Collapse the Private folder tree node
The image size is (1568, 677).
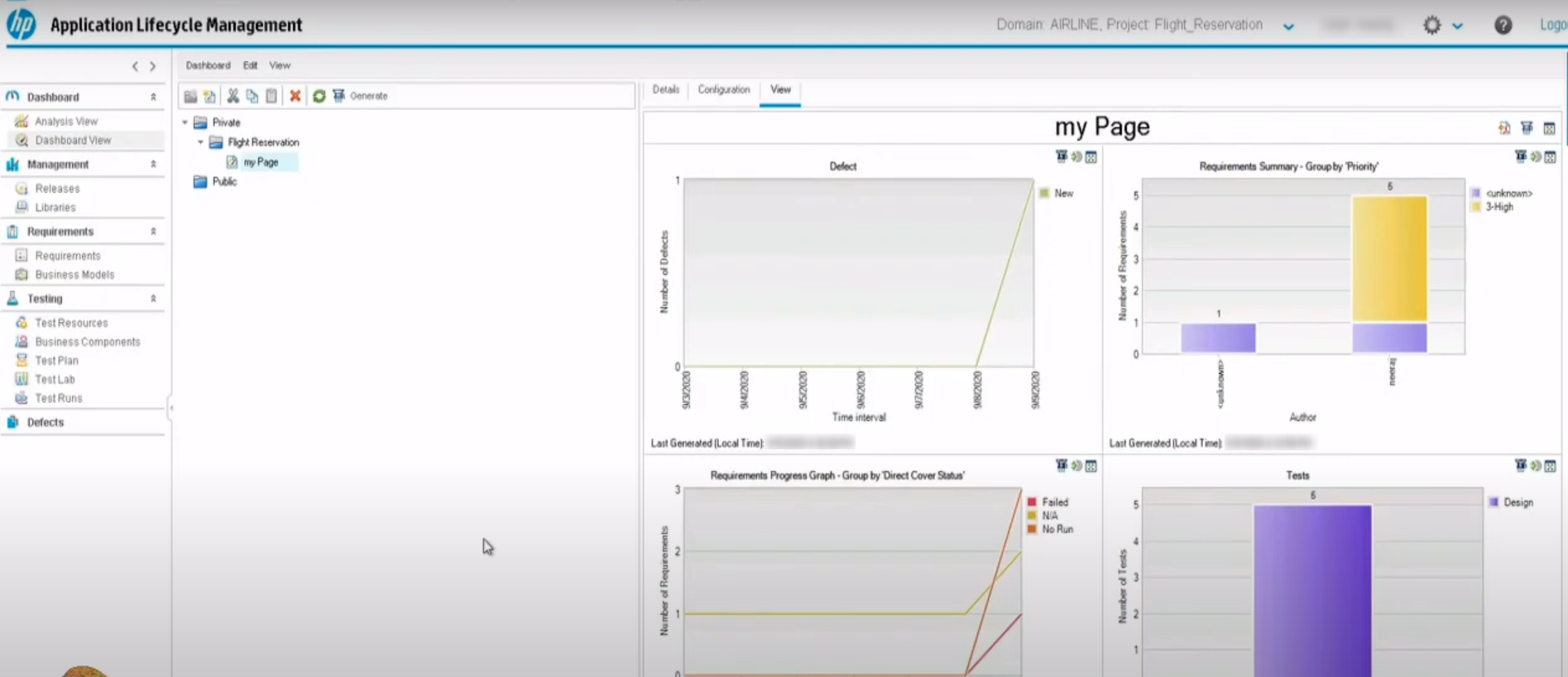pyautogui.click(x=185, y=122)
